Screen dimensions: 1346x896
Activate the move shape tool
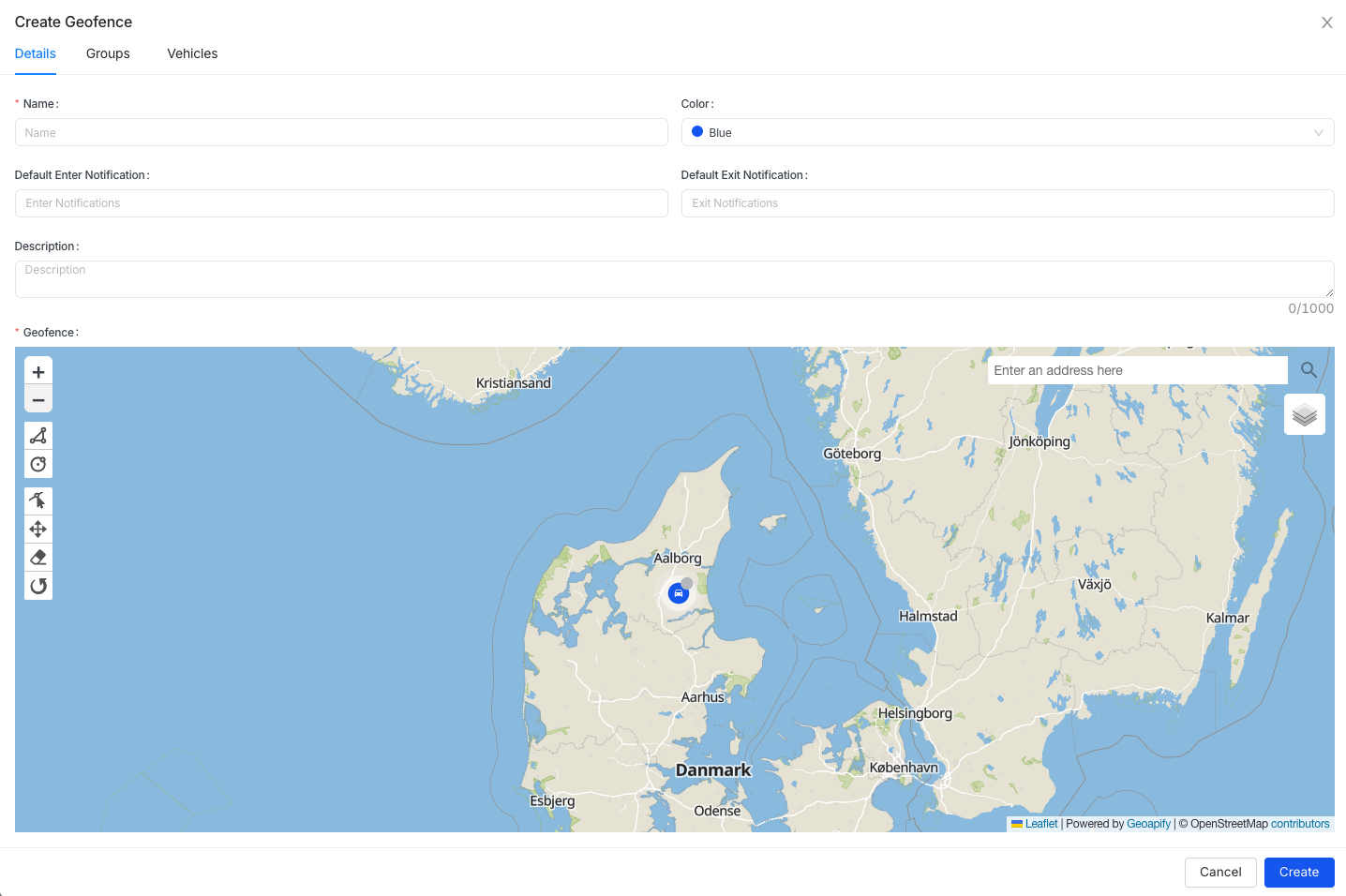coord(38,529)
